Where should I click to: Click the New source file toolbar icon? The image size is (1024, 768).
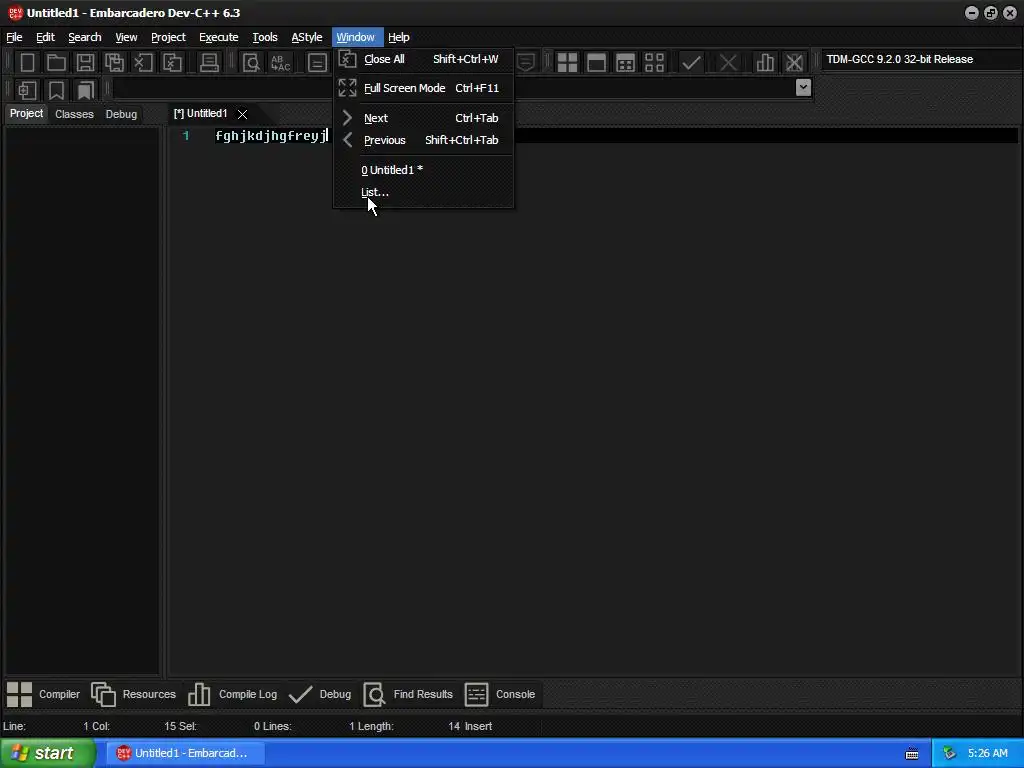[x=27, y=63]
